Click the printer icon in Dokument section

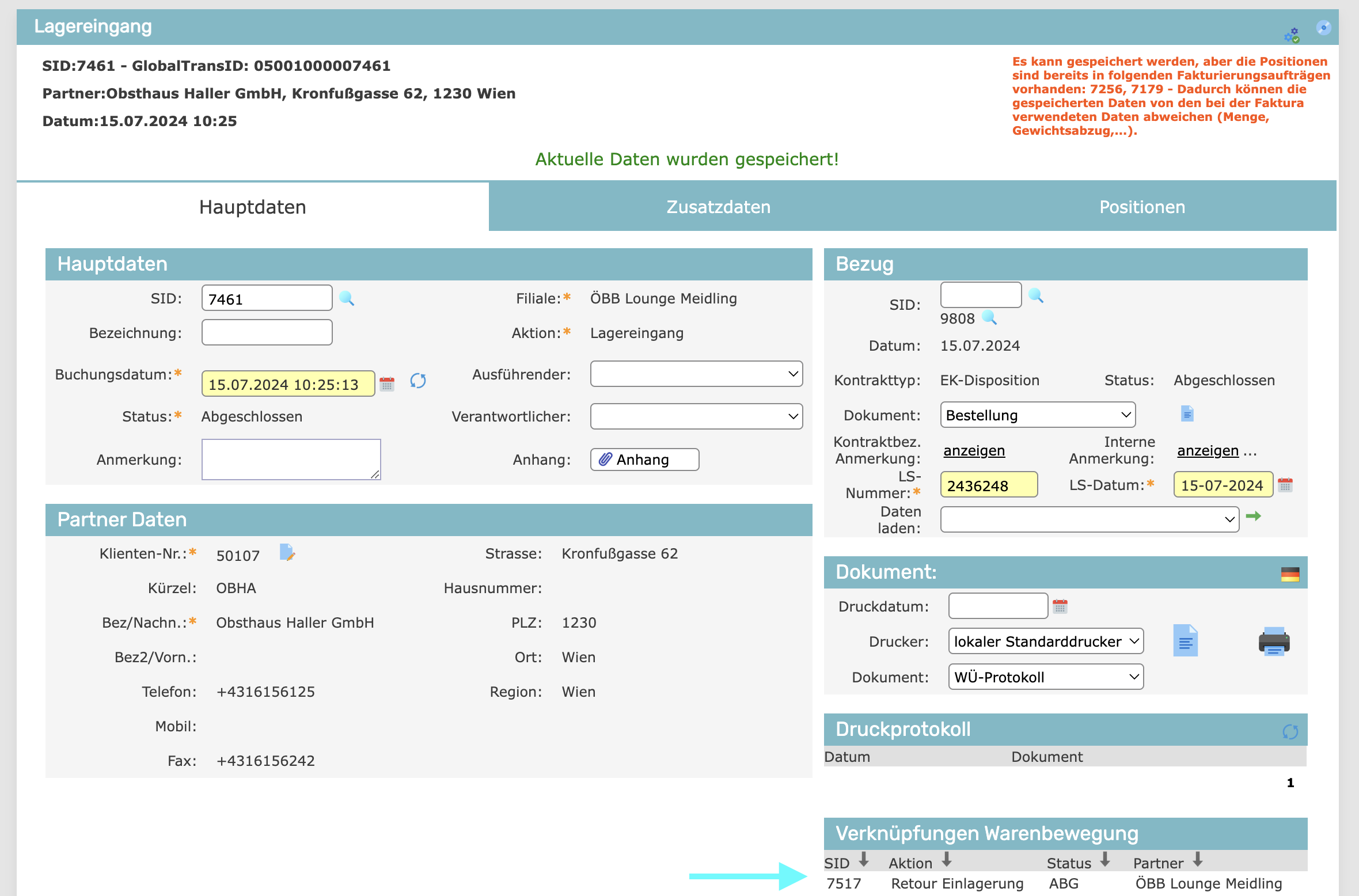pos(1274,641)
